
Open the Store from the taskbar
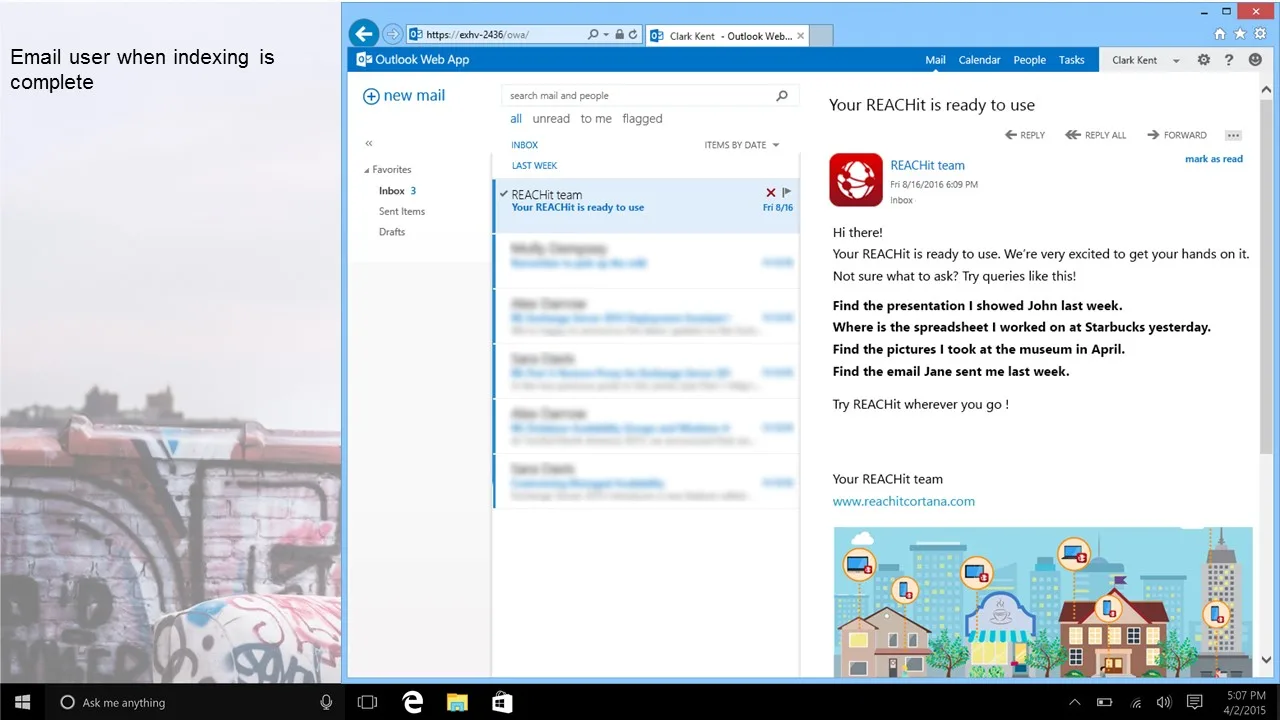(x=502, y=702)
